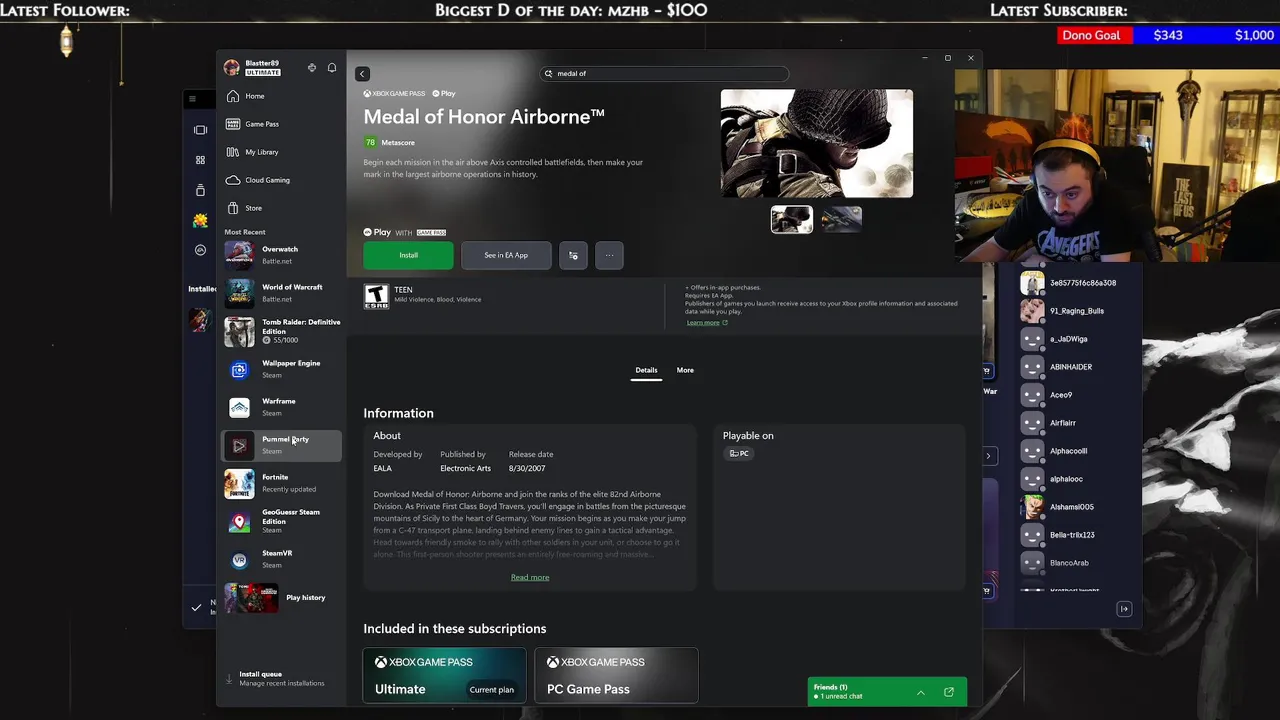Open the manage game options icon button
1280x720 pixels.
click(573, 255)
